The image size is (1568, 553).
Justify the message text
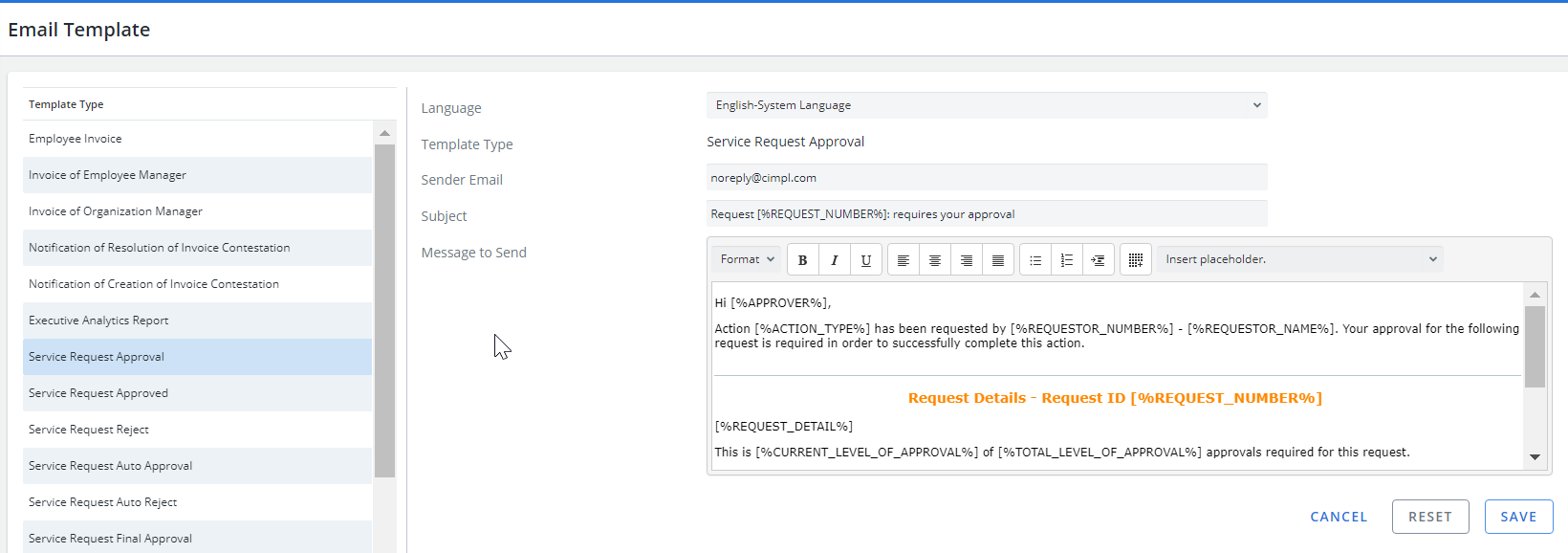click(998, 259)
